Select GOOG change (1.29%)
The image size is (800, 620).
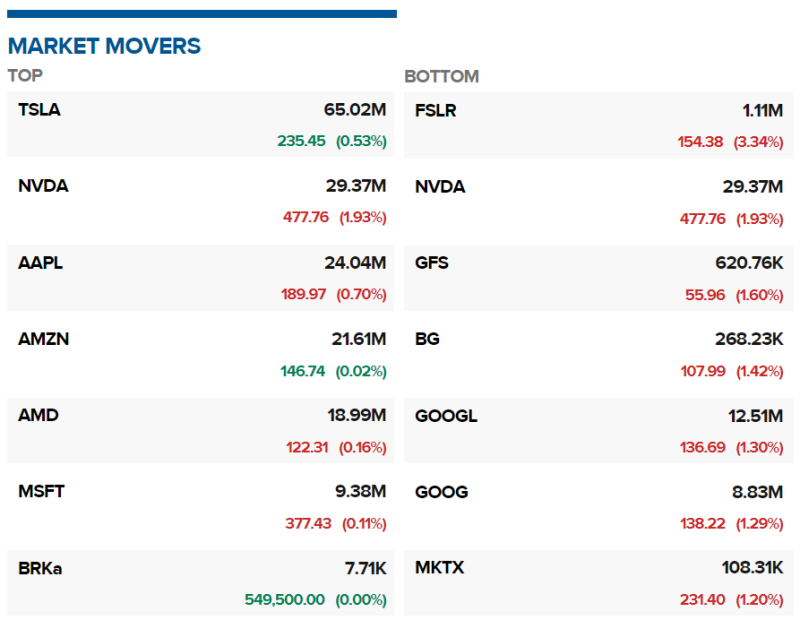pos(760,524)
